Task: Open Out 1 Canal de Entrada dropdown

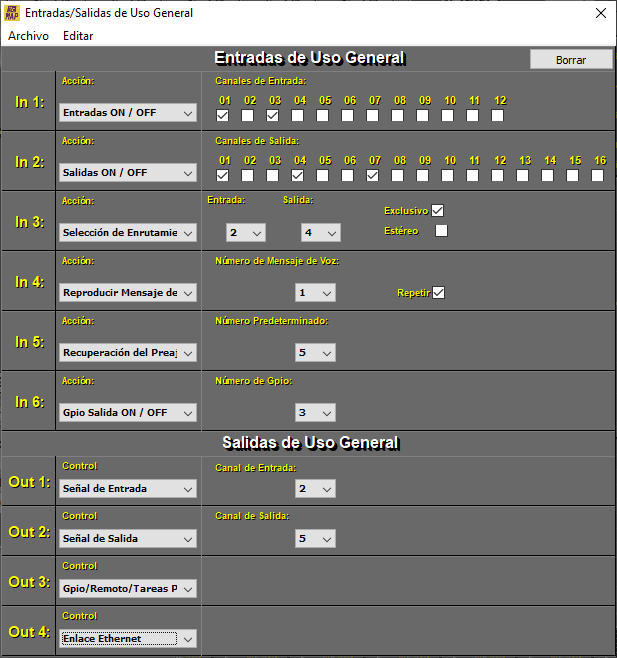Action: coord(315,489)
